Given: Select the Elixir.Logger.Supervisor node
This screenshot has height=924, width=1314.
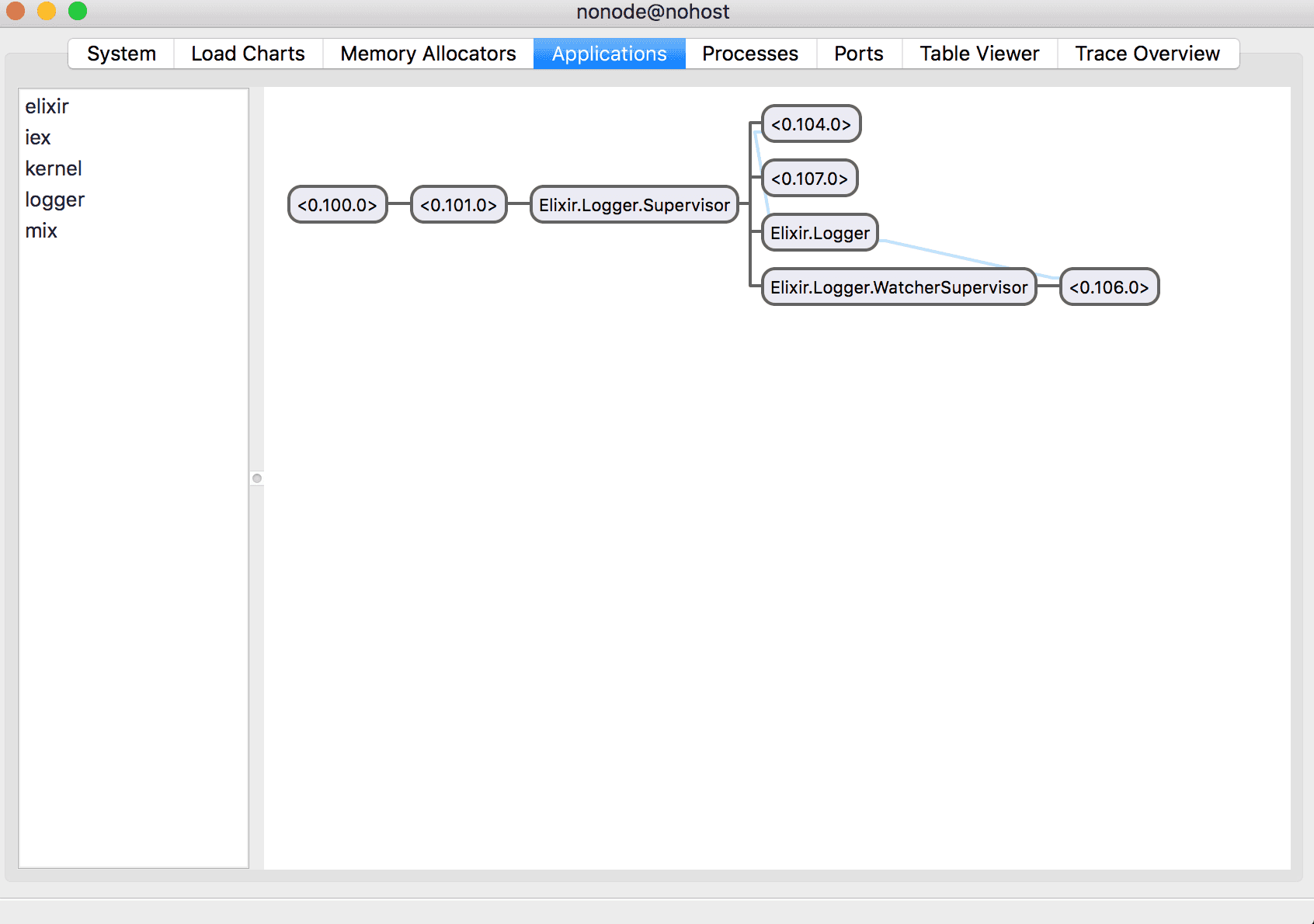Looking at the screenshot, I should coord(634,205).
